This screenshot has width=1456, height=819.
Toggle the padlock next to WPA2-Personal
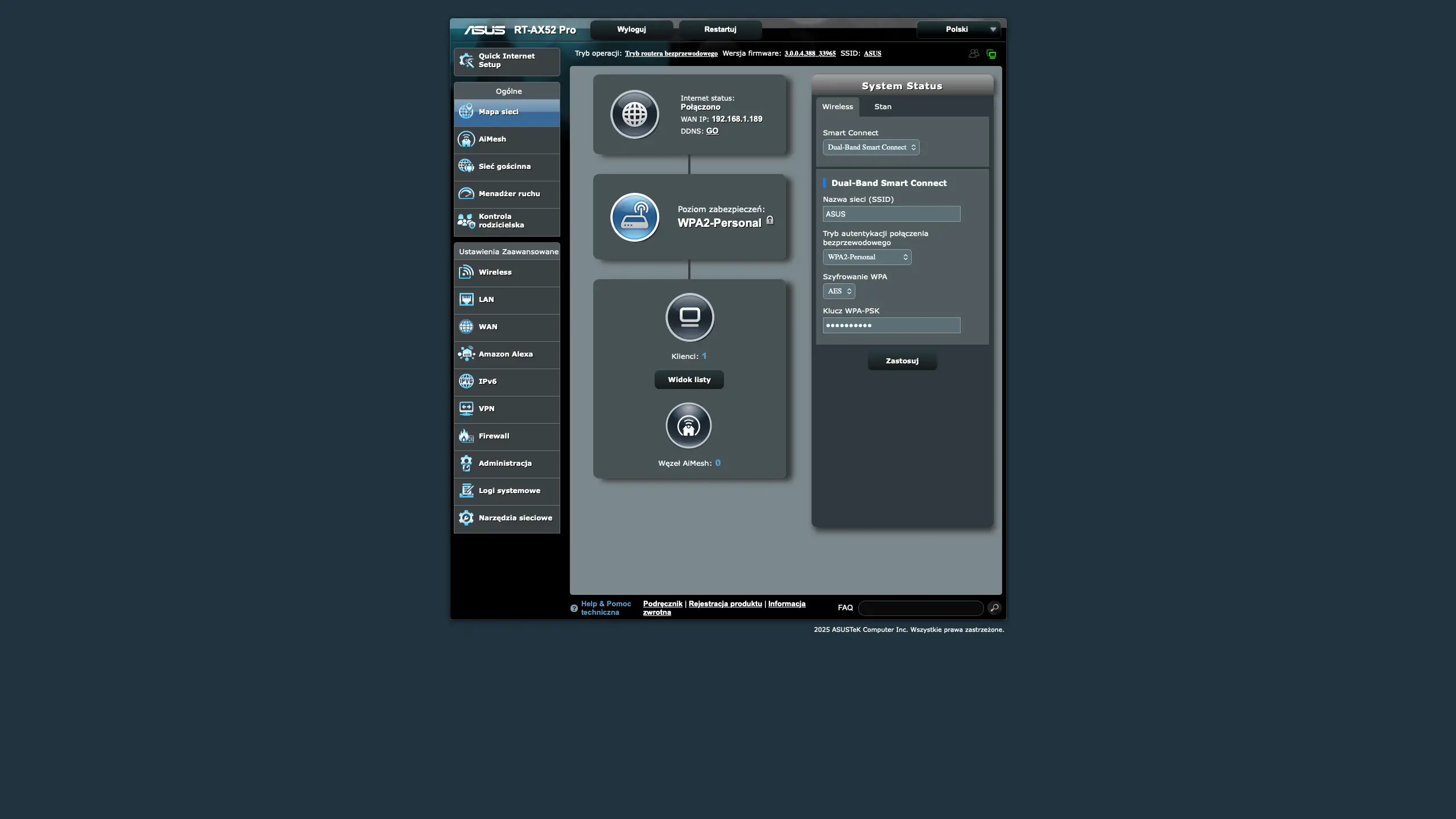(x=771, y=220)
